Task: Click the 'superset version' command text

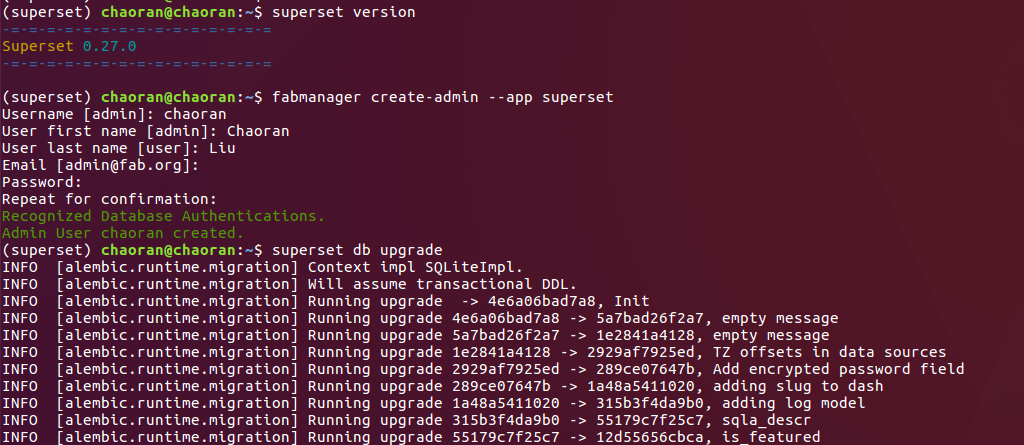Action: point(344,12)
